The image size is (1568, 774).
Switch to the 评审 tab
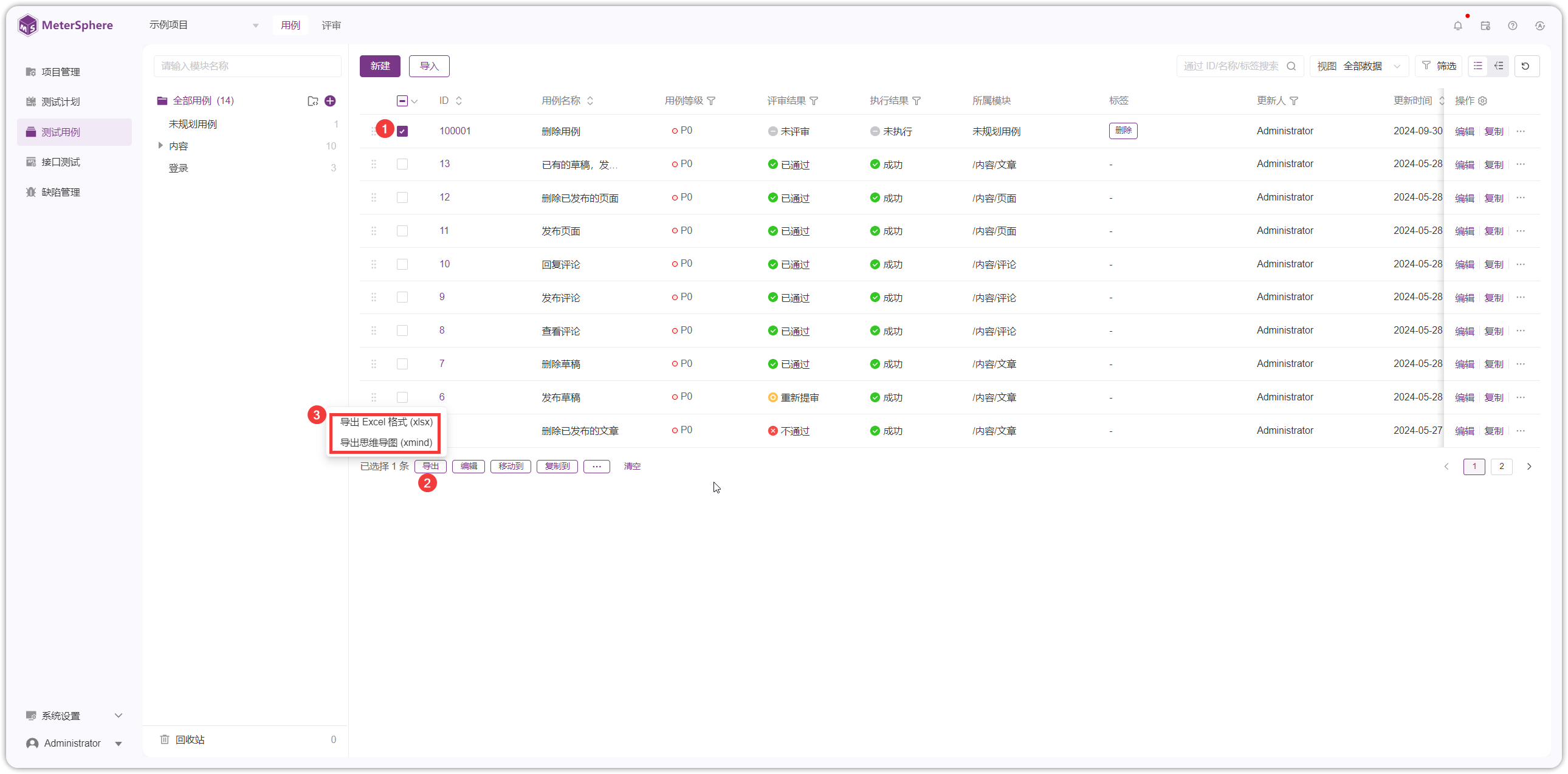click(x=331, y=26)
